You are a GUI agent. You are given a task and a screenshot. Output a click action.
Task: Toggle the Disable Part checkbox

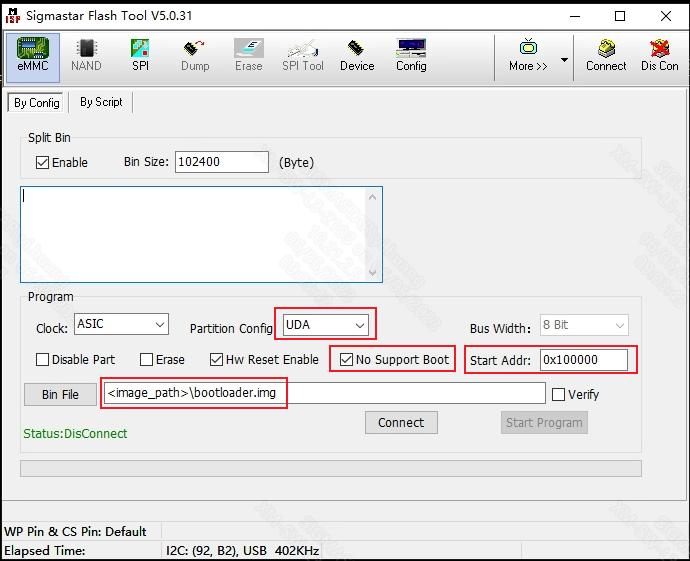[x=42, y=359]
